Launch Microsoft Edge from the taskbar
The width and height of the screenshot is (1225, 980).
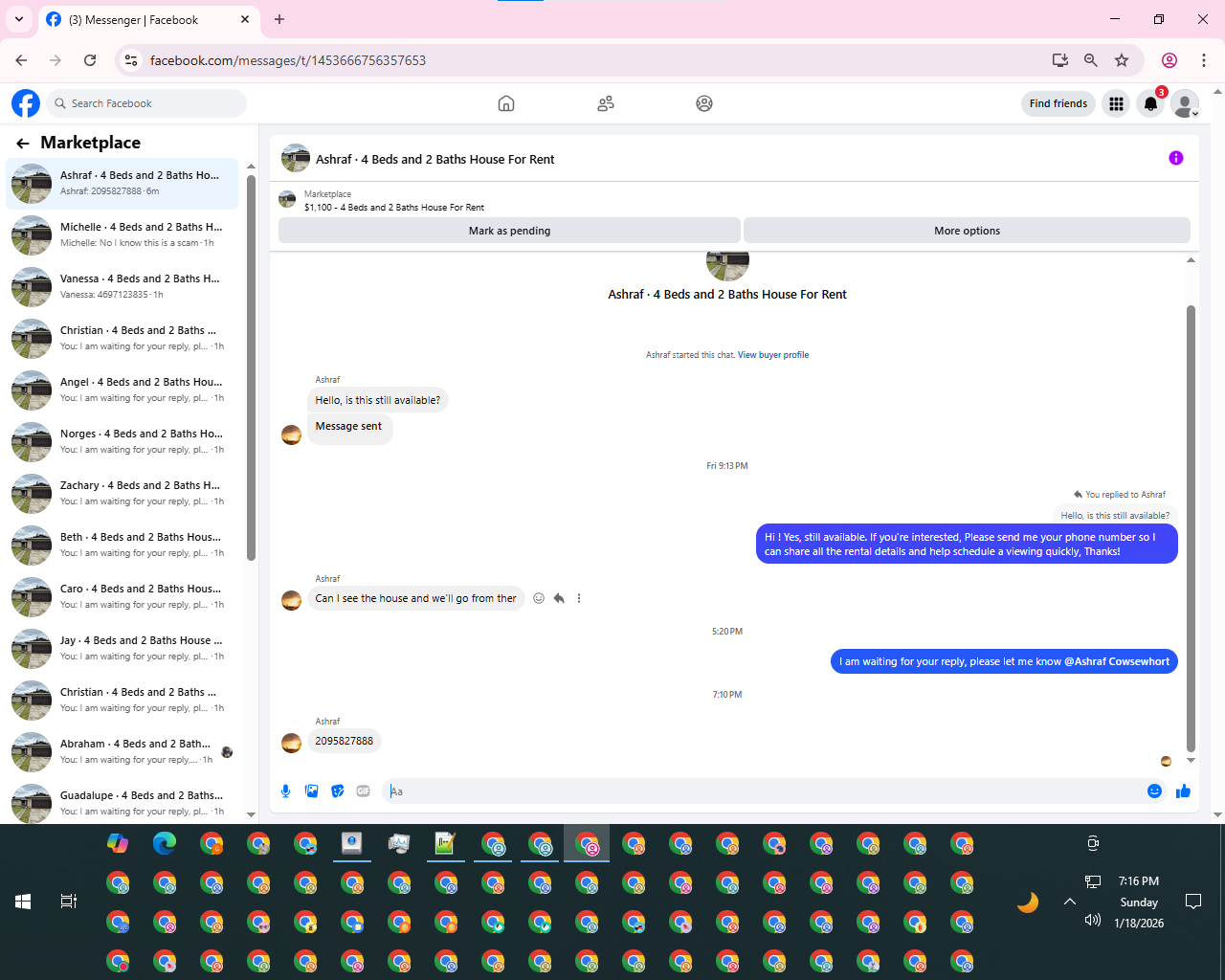click(165, 843)
